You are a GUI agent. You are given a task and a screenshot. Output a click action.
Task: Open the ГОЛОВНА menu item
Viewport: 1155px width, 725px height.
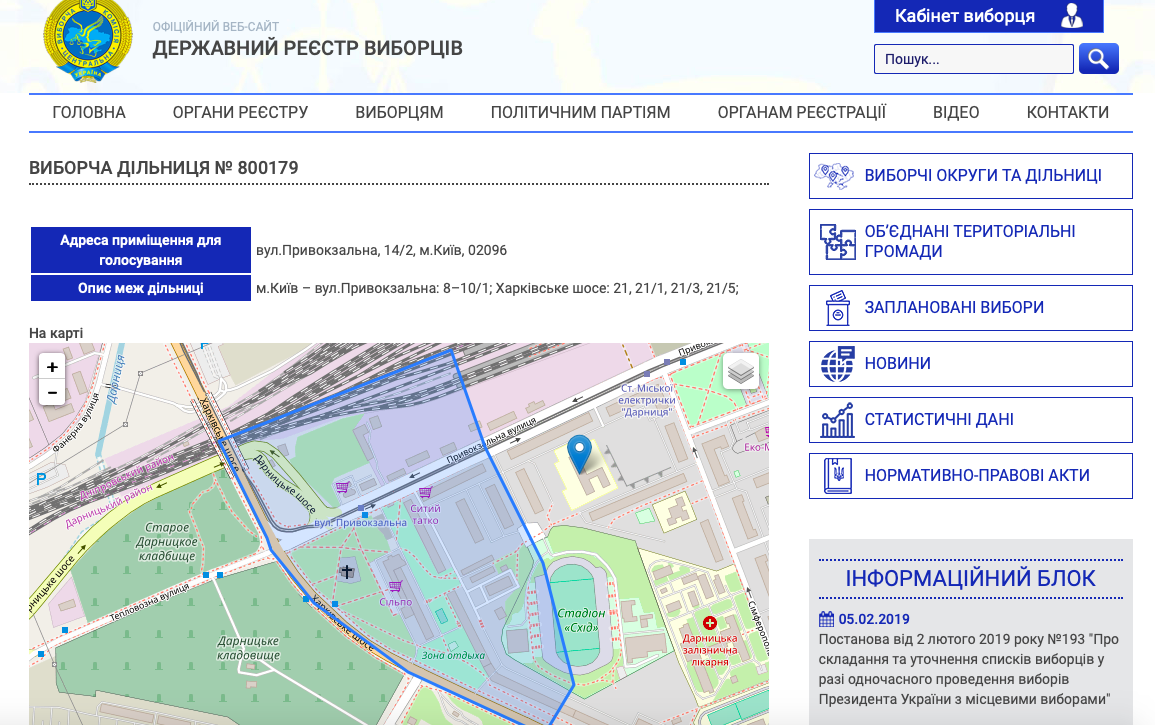point(89,113)
